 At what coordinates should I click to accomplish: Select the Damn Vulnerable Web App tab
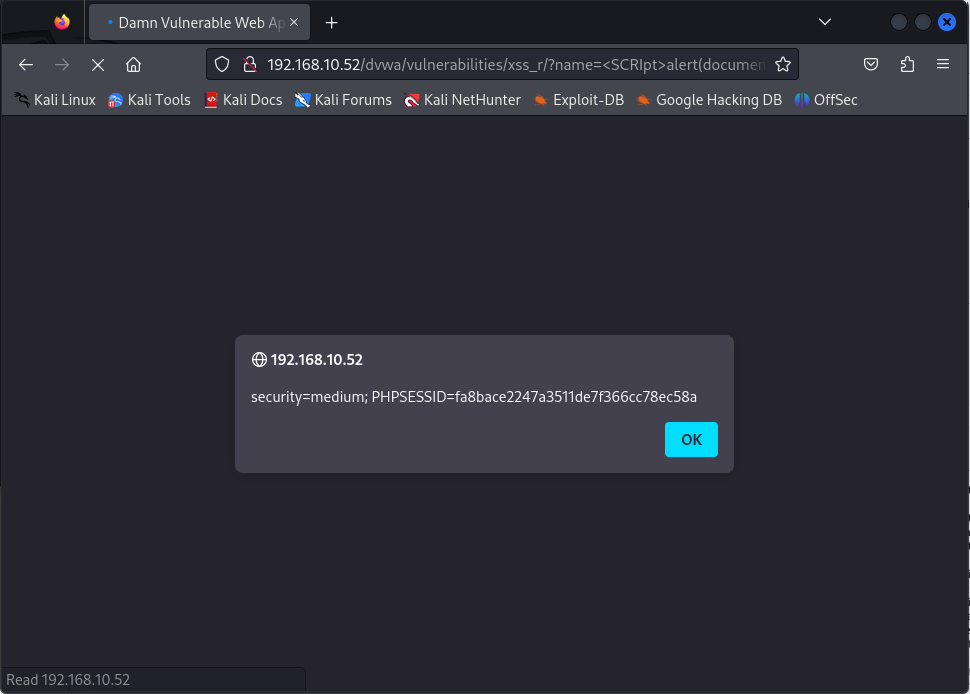click(x=199, y=22)
